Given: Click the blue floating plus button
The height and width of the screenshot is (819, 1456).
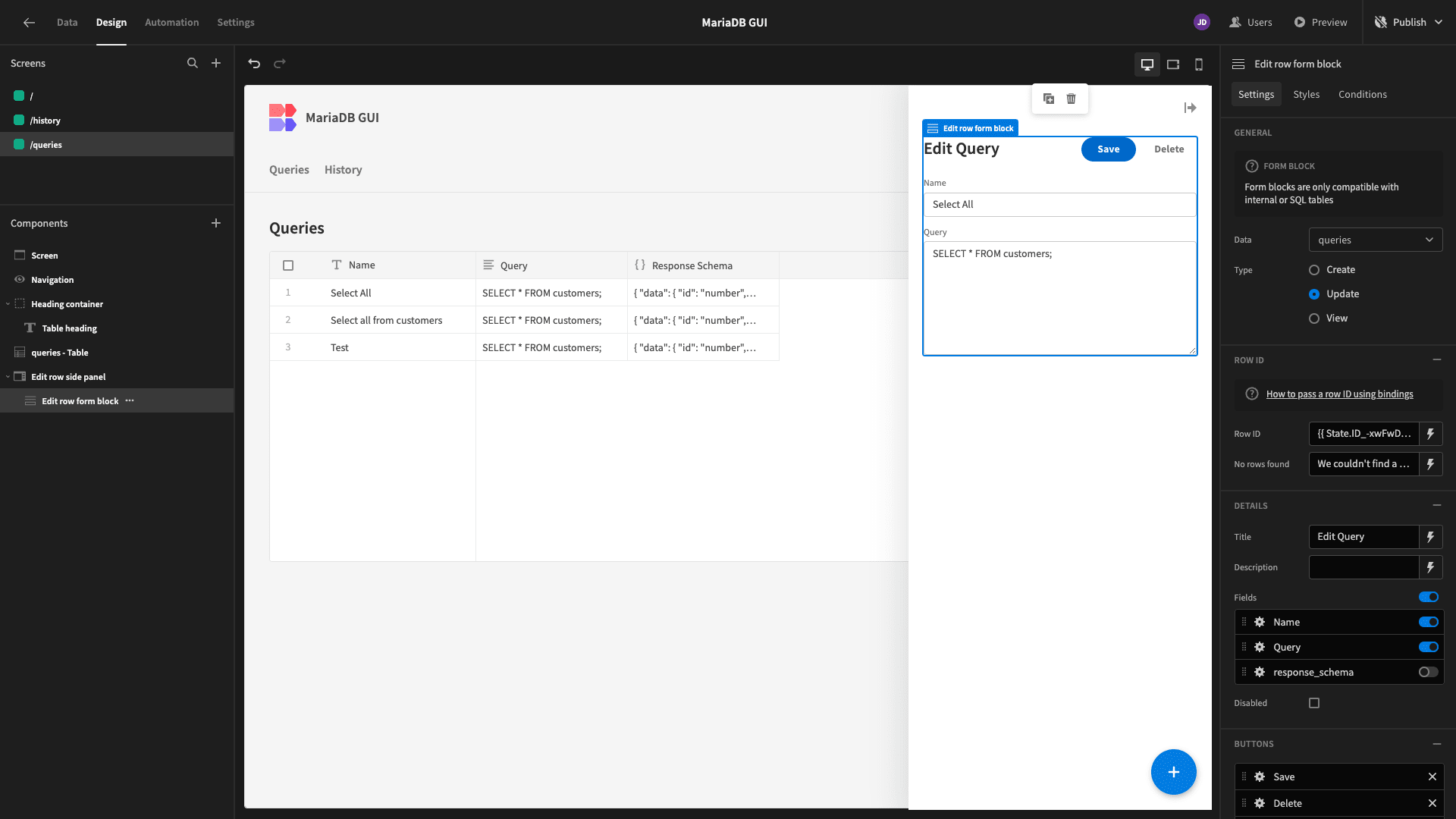Looking at the screenshot, I should 1173,772.
